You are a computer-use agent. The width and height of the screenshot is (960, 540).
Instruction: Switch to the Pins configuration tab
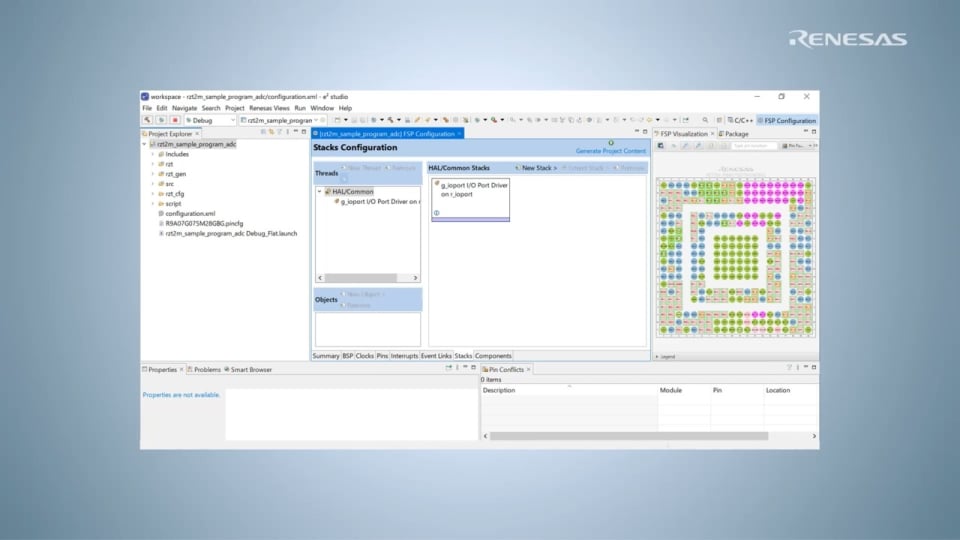coord(382,356)
